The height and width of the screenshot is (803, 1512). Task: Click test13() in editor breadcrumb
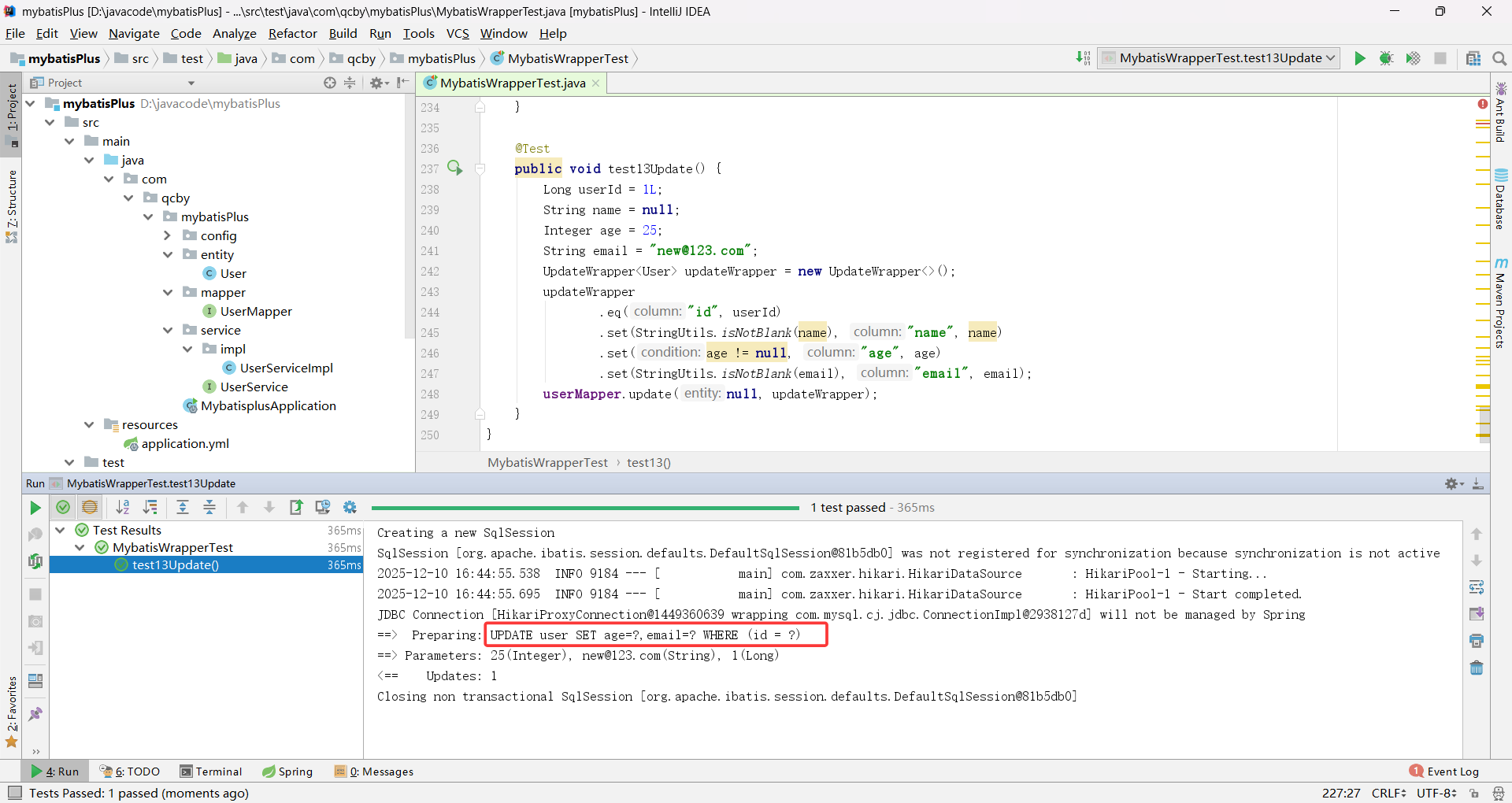[x=649, y=462]
